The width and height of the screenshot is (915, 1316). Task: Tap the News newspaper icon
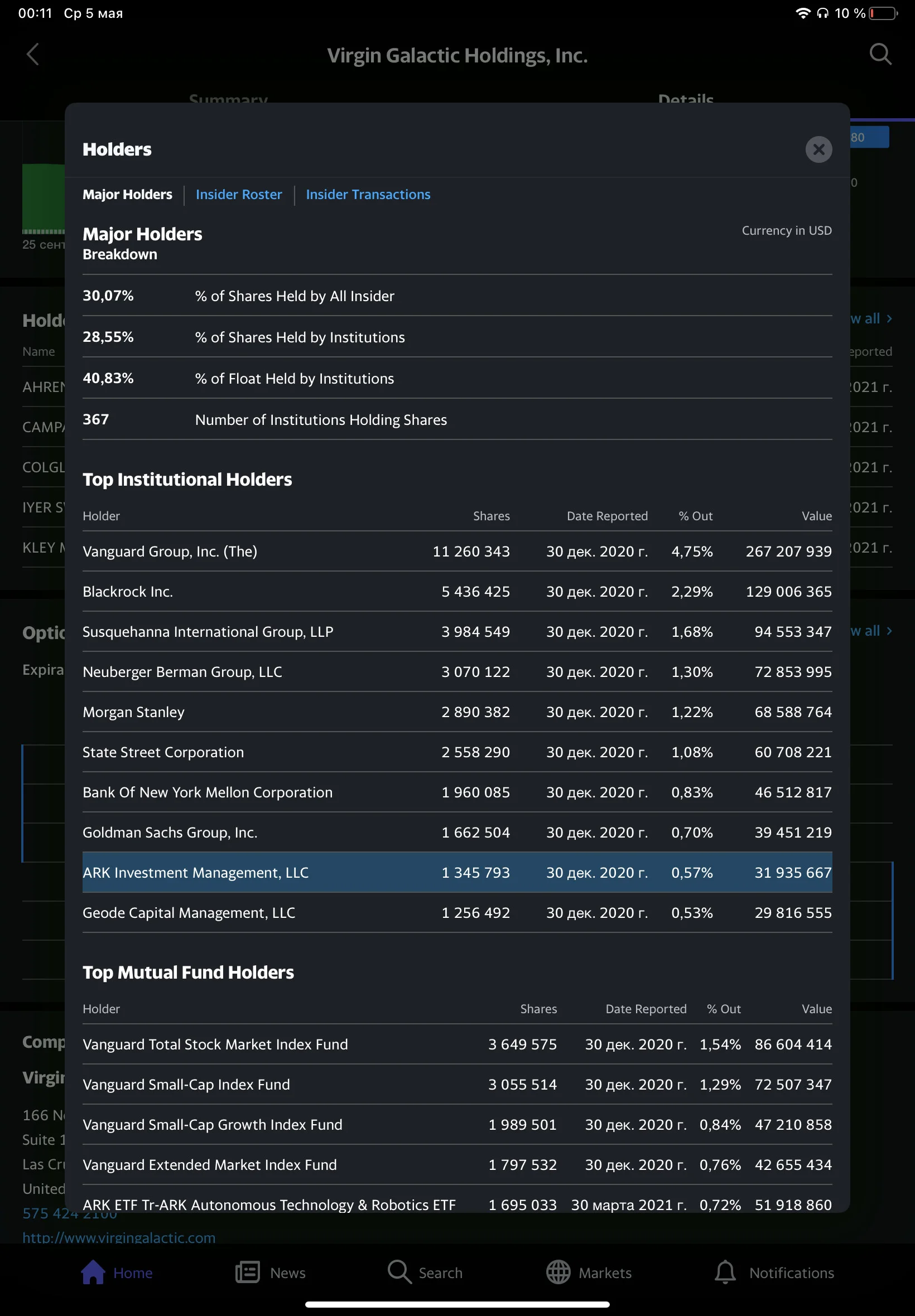click(248, 1272)
